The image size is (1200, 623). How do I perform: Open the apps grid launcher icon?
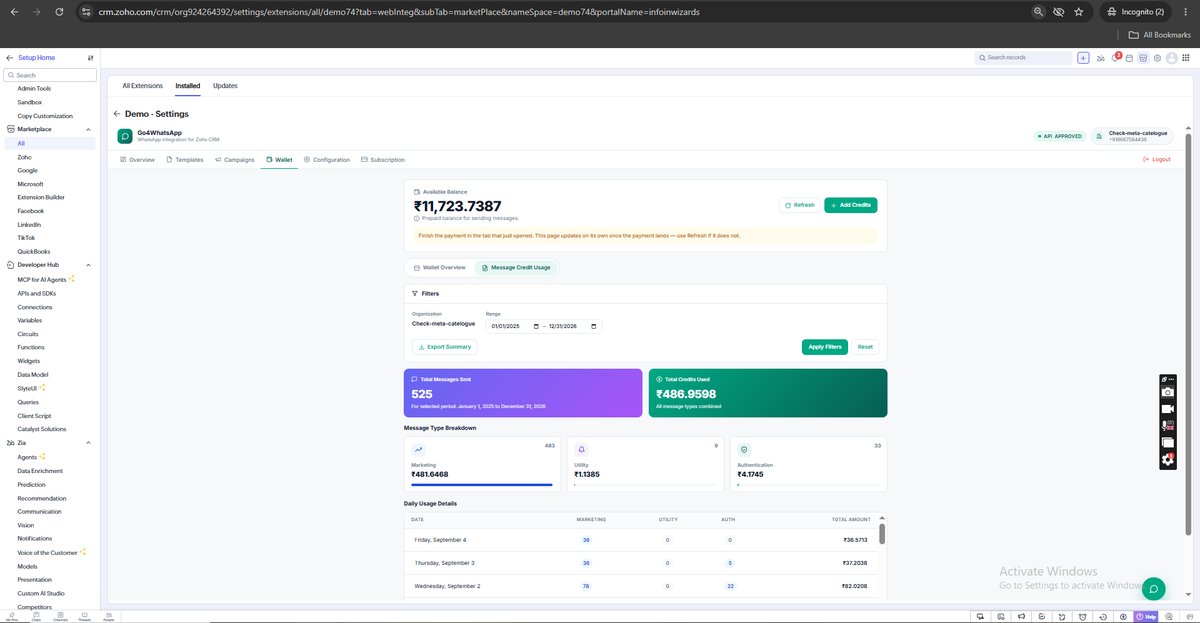(x=1187, y=58)
